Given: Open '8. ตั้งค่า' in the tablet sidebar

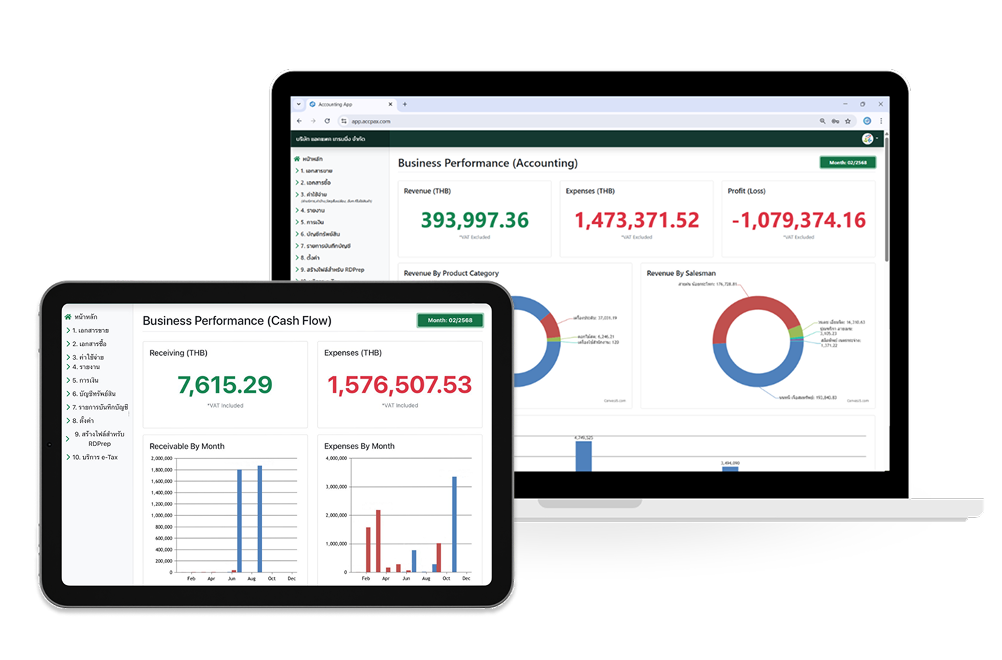Looking at the screenshot, I should (83, 420).
